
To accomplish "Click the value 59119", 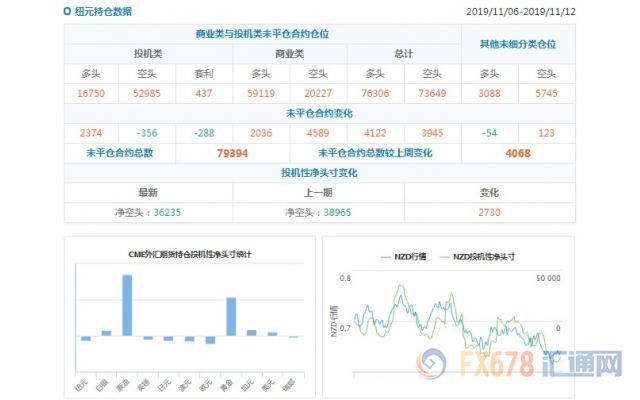I will click(261, 93).
